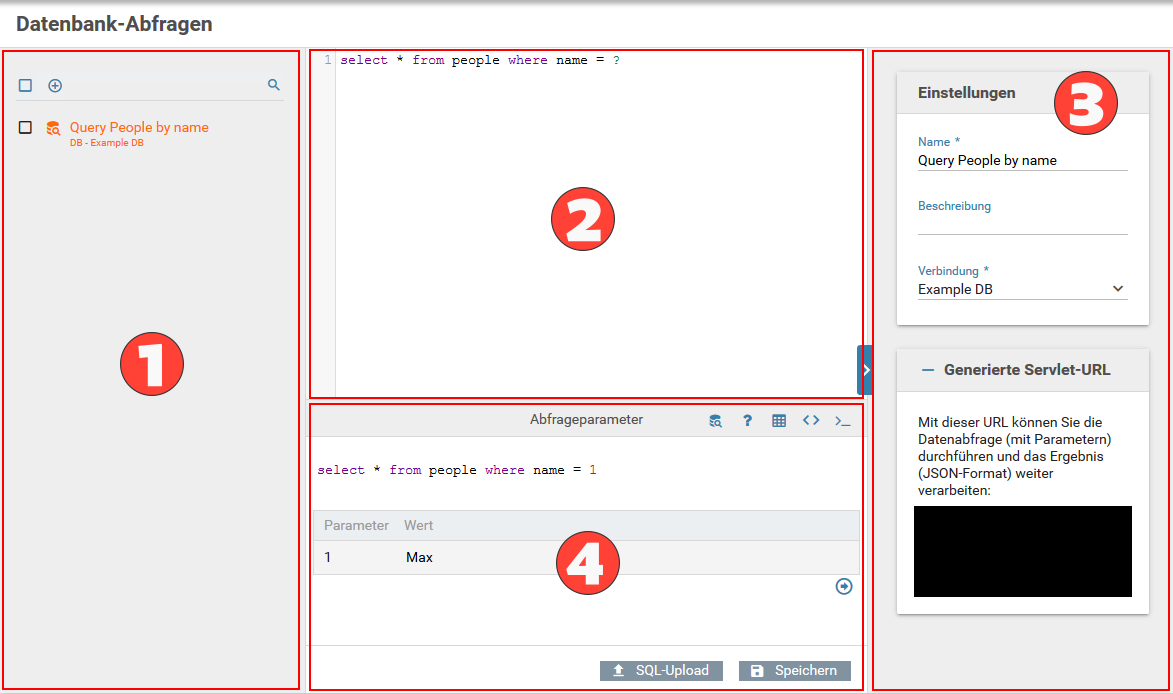Click into the Name field in Einstellungen
This screenshot has width=1173, height=694.
tap(1022, 160)
